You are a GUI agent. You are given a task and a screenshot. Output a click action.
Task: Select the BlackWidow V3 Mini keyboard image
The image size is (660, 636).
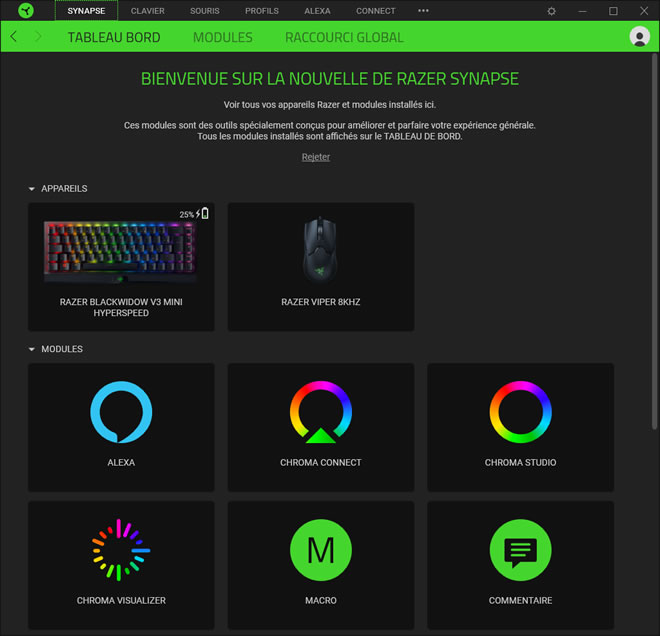[120, 251]
